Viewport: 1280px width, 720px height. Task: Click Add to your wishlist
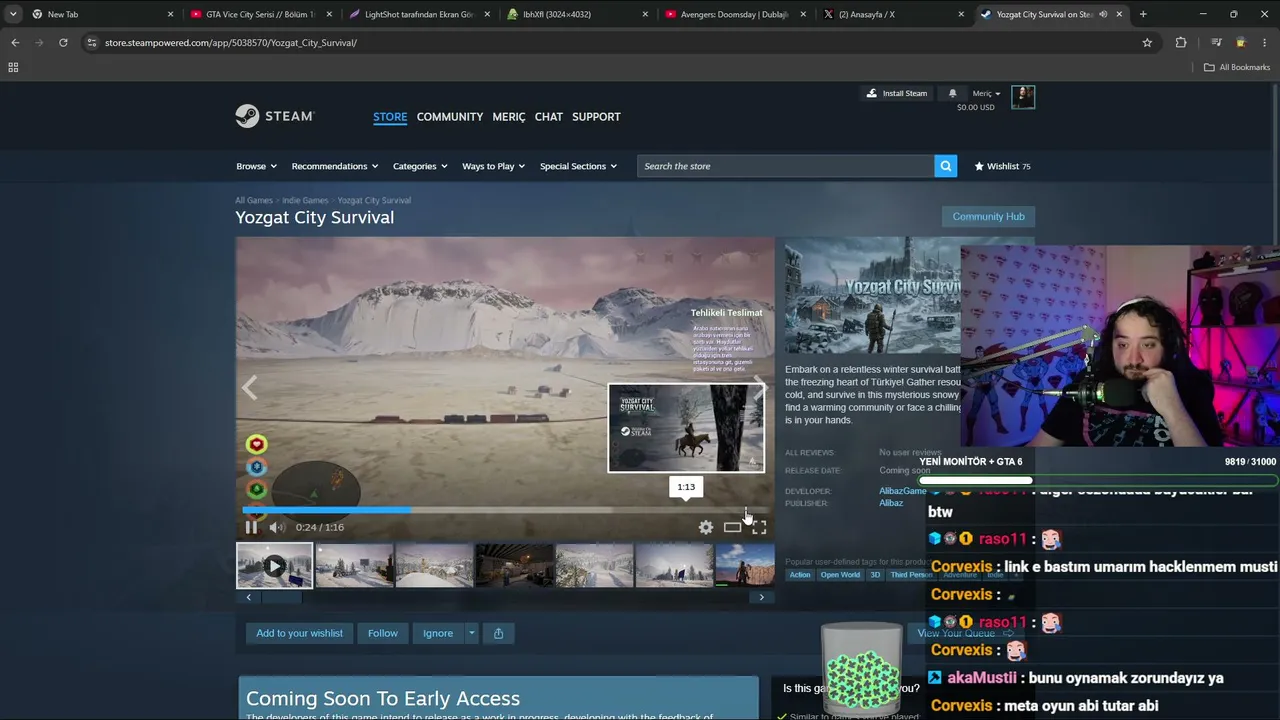click(x=299, y=633)
